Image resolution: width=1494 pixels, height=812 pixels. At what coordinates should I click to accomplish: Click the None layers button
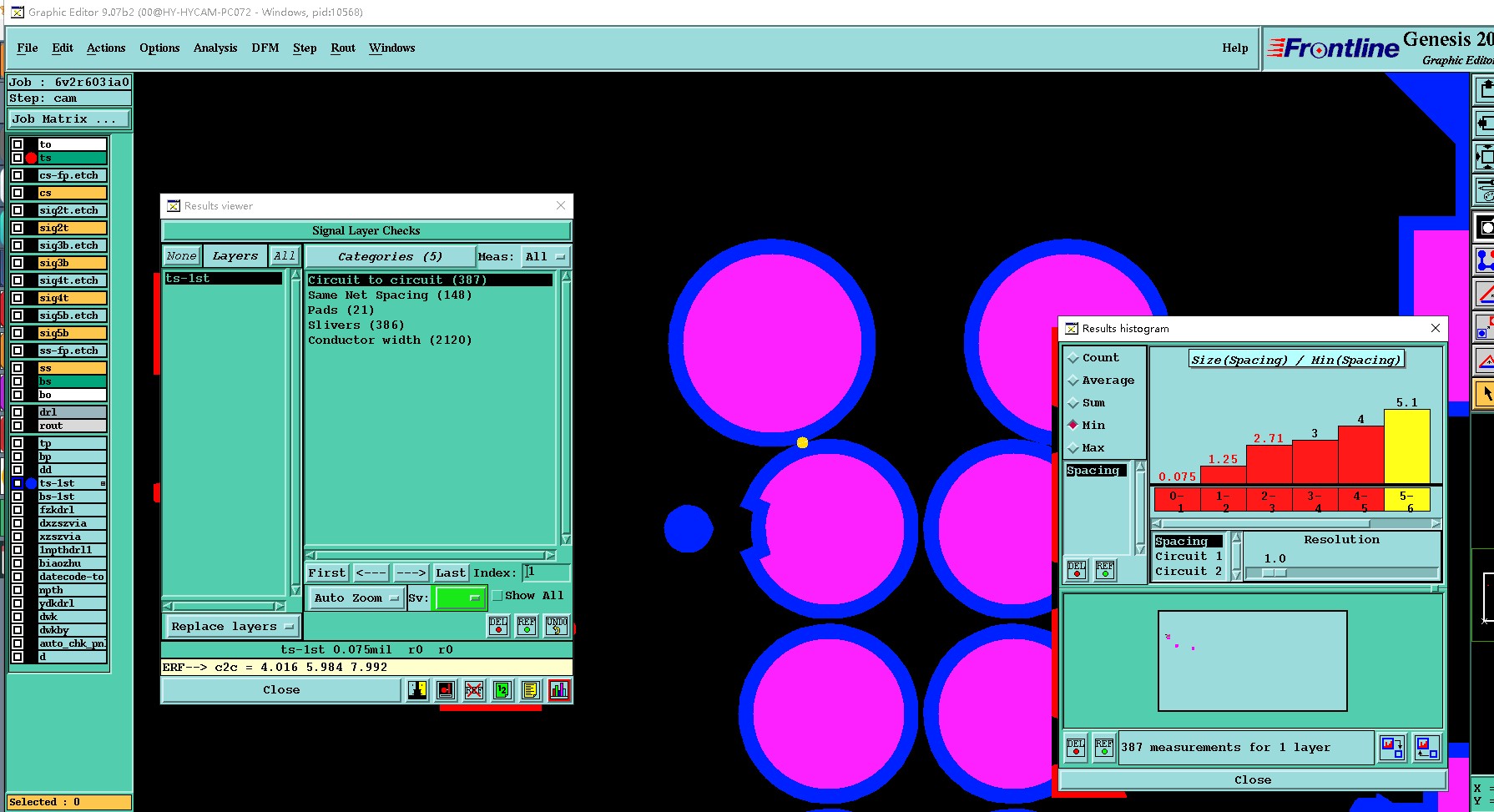coord(181,256)
